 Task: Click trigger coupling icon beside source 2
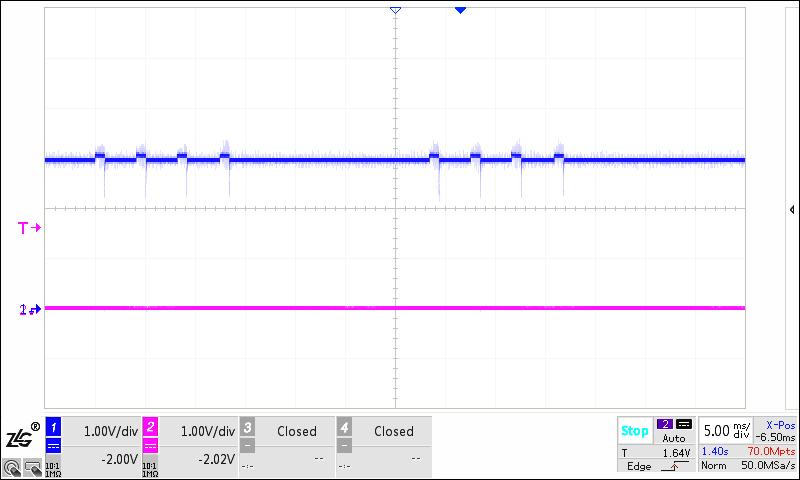pyautogui.click(x=684, y=424)
